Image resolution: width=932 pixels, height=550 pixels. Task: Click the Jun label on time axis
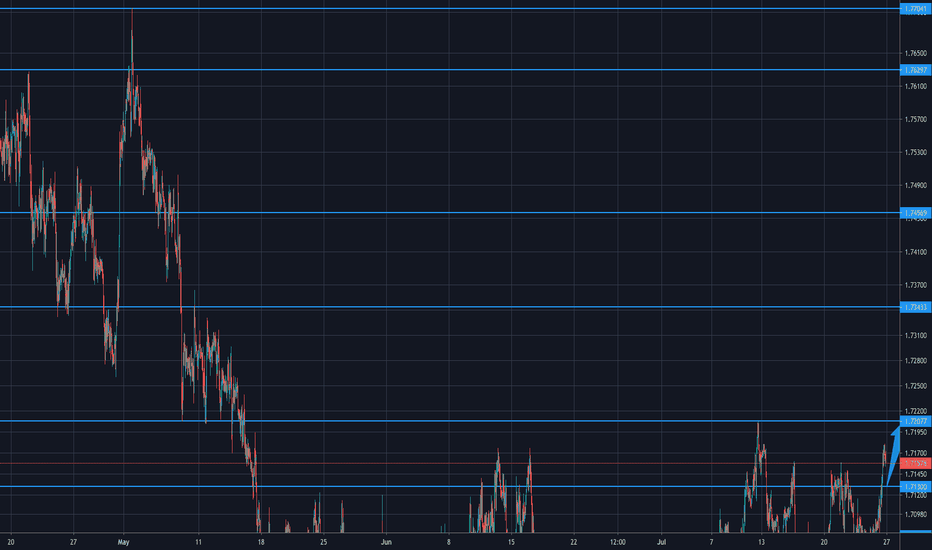point(386,542)
